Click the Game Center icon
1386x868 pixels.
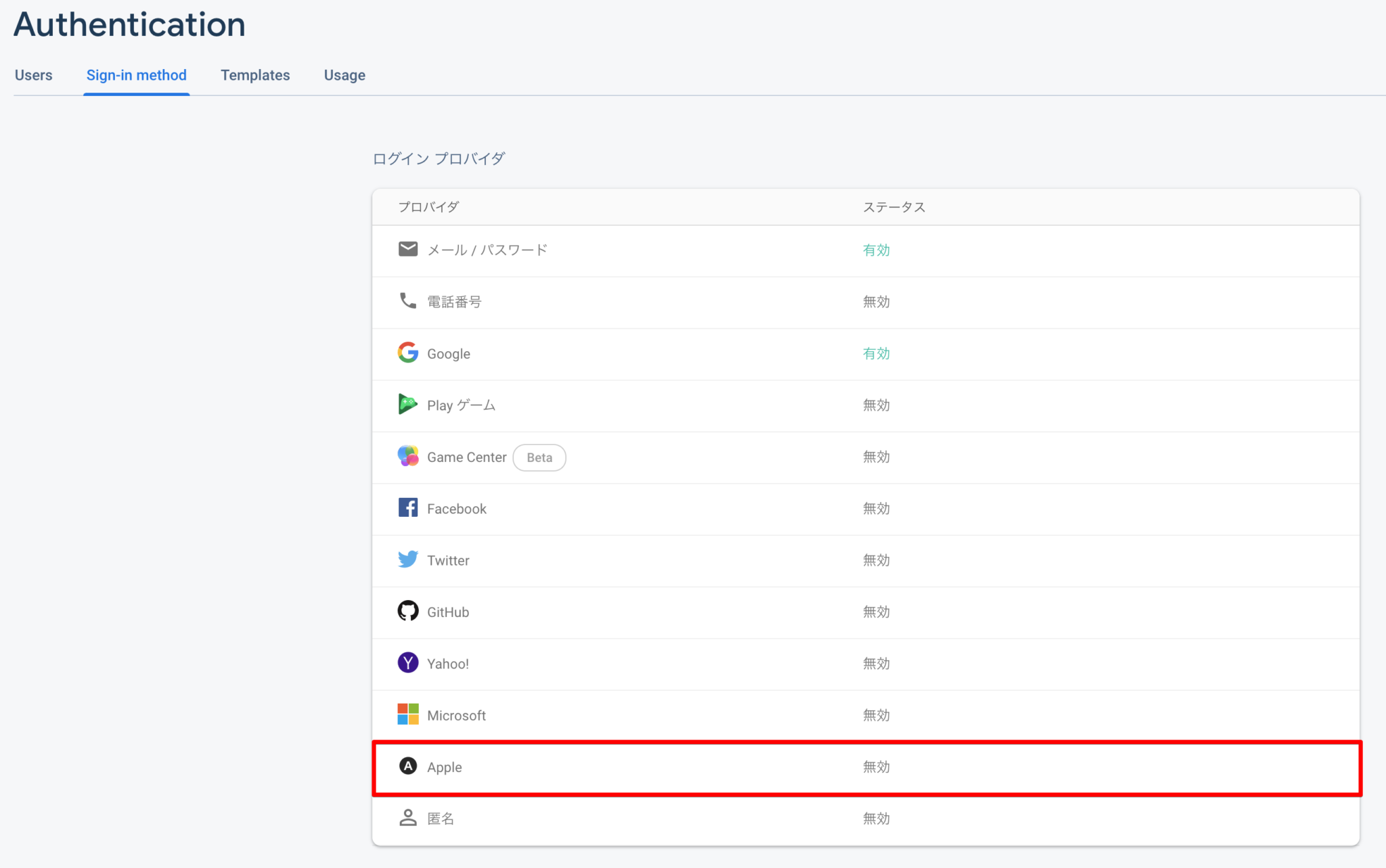click(x=408, y=456)
